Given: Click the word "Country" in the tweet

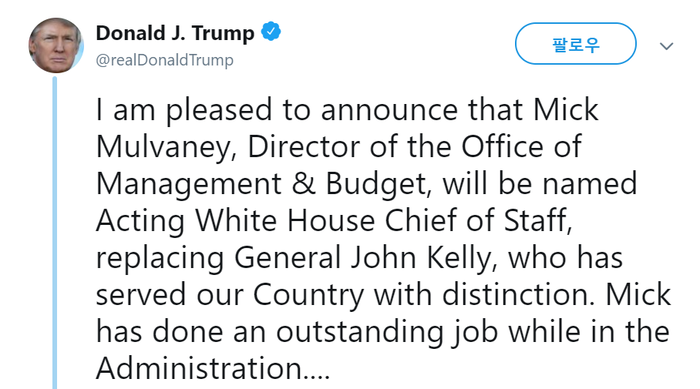Looking at the screenshot, I should coord(308,295).
